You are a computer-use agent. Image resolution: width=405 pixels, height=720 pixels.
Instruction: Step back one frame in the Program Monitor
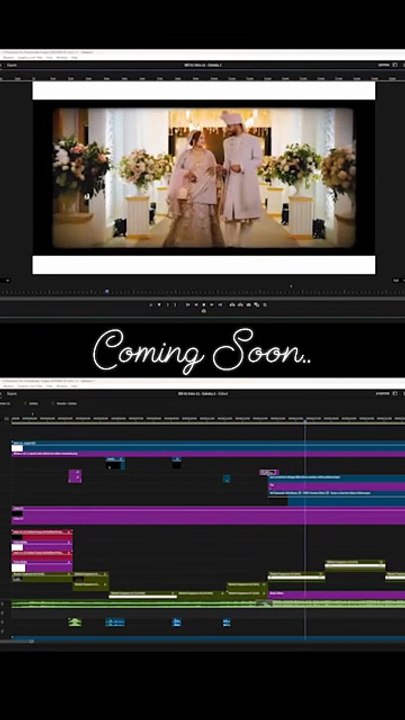click(196, 304)
